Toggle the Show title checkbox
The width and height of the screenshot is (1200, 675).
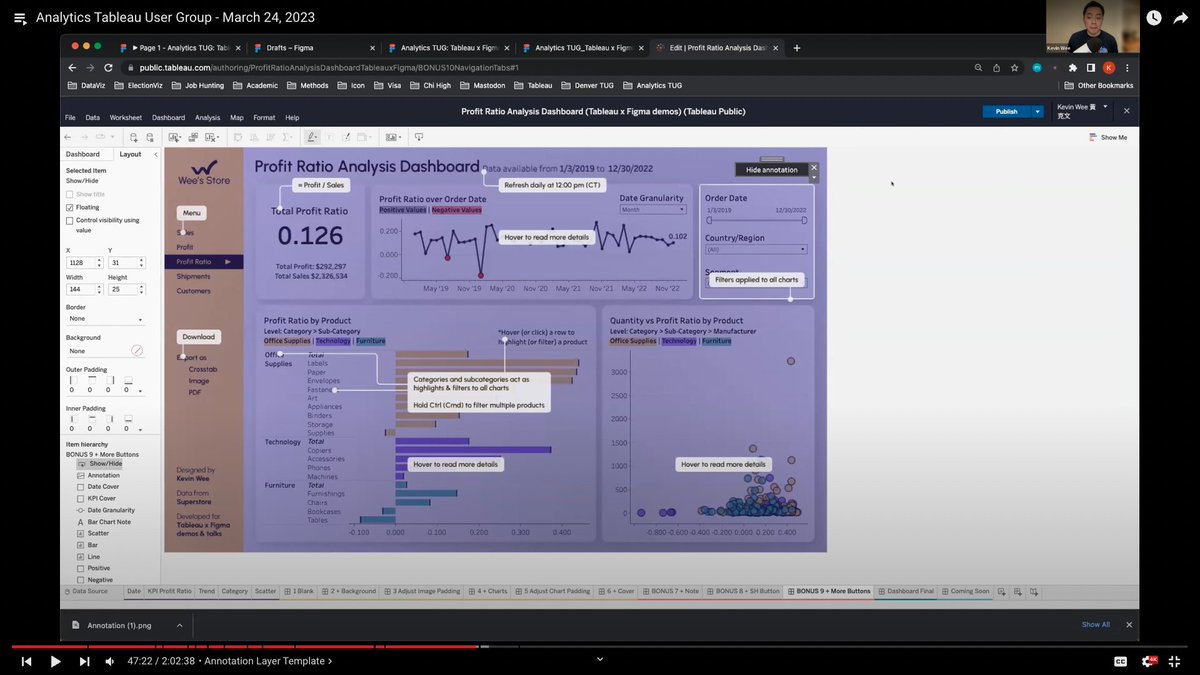point(70,194)
